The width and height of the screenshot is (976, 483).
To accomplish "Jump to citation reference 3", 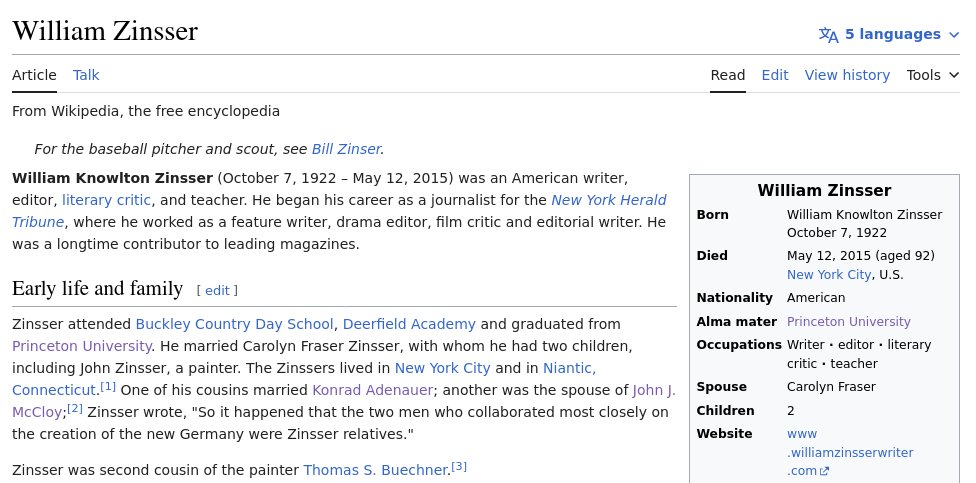I will (459, 466).
